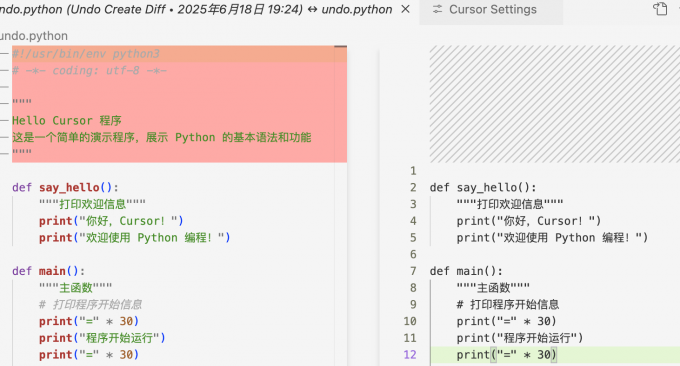Click right pane line 11 print("程序开始运行")
Image resolution: width=680 pixels, height=366 pixels.
coord(520,338)
